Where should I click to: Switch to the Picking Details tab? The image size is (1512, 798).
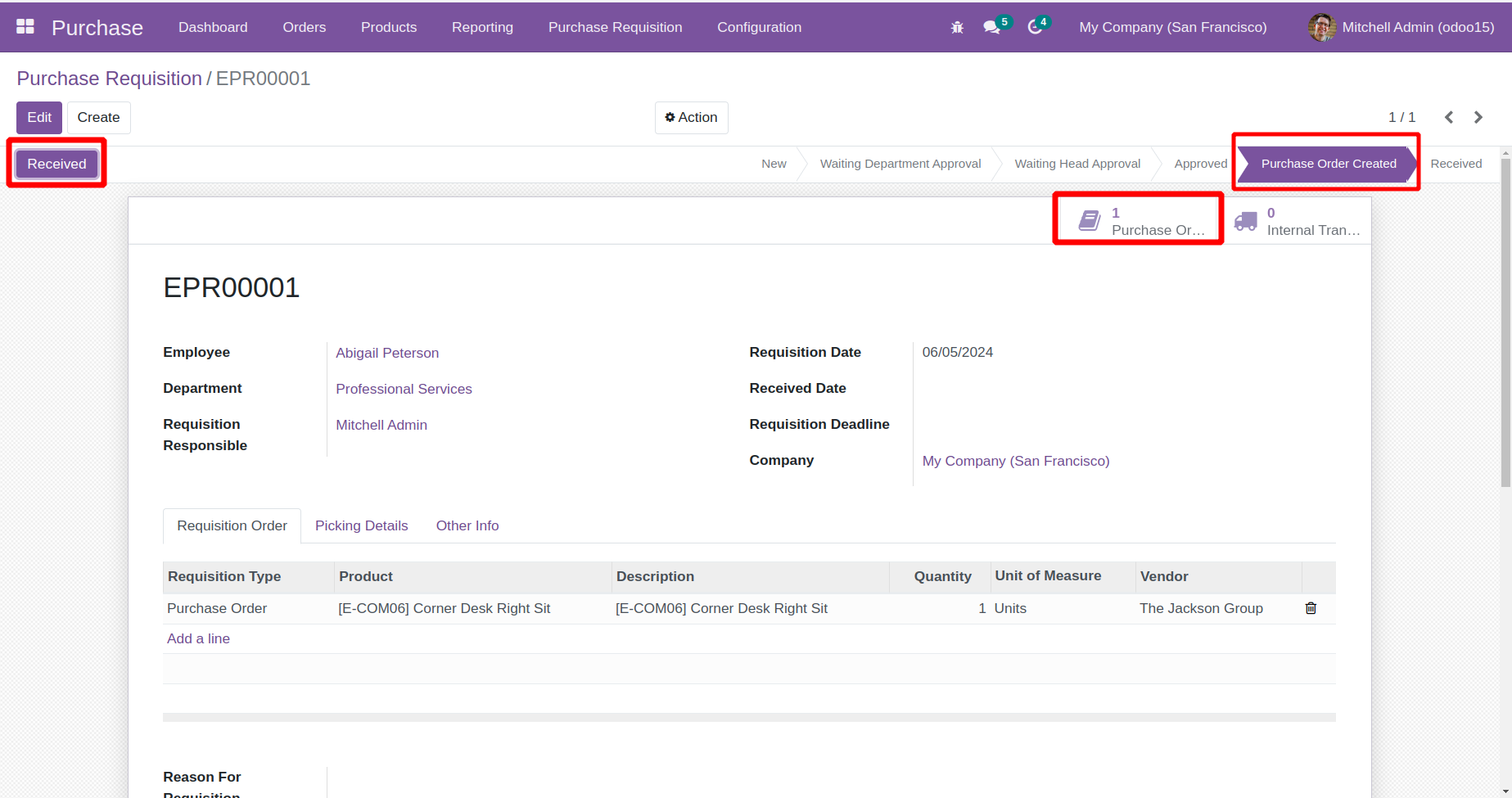[361, 525]
